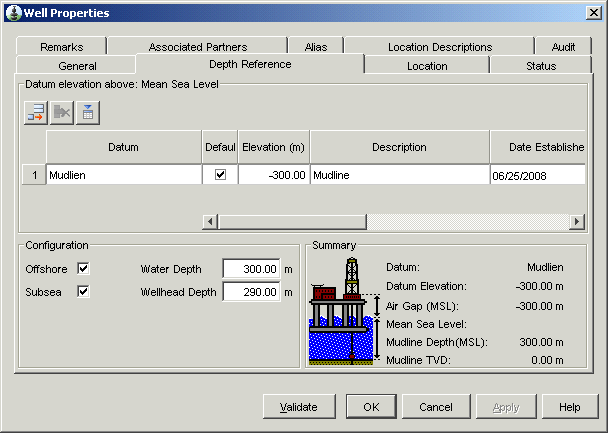Viewport: 608px width, 433px height.
Task: Select the Depth Reference tab
Action: pyautogui.click(x=250, y=64)
